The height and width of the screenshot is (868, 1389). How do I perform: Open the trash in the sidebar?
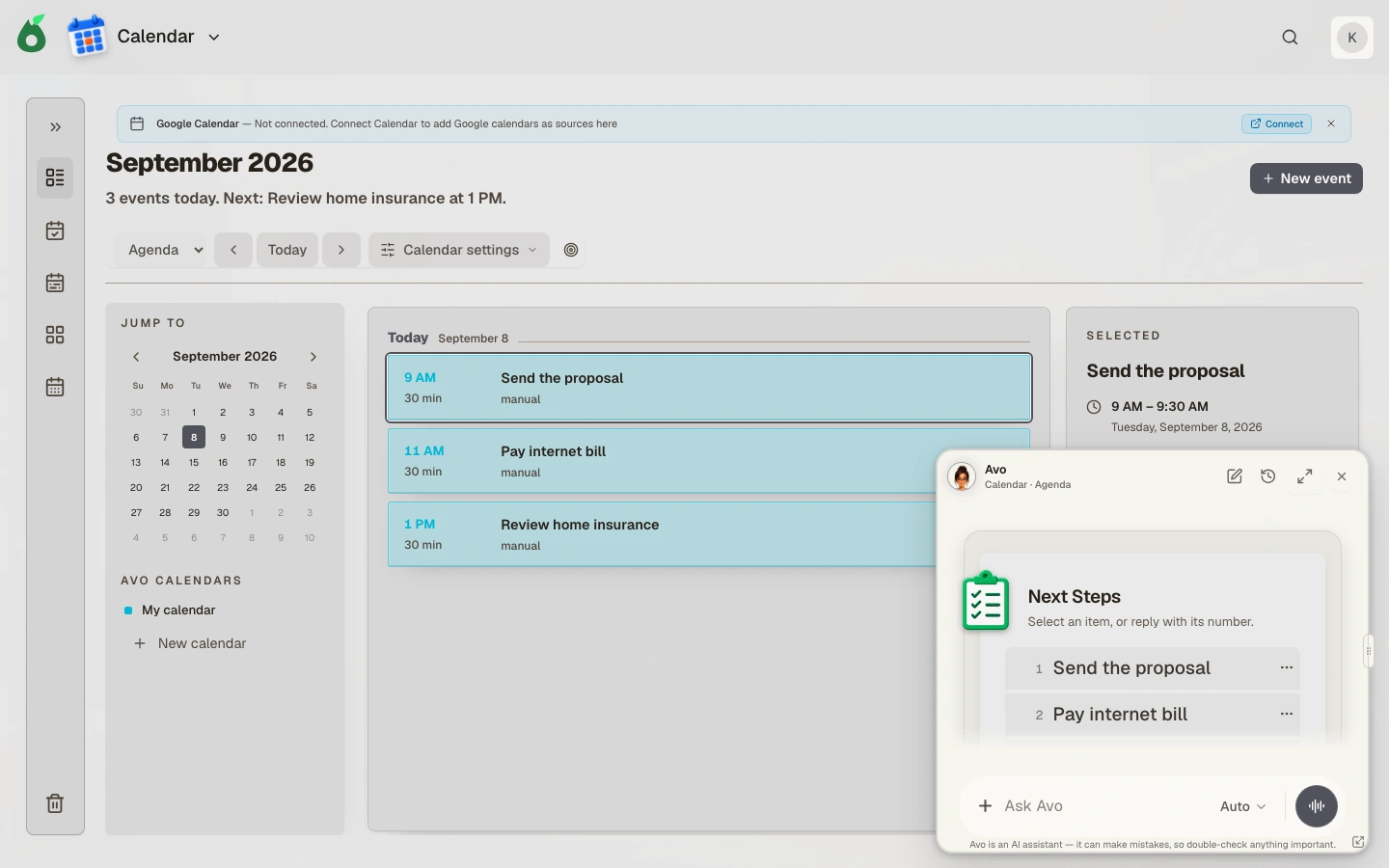point(55,803)
